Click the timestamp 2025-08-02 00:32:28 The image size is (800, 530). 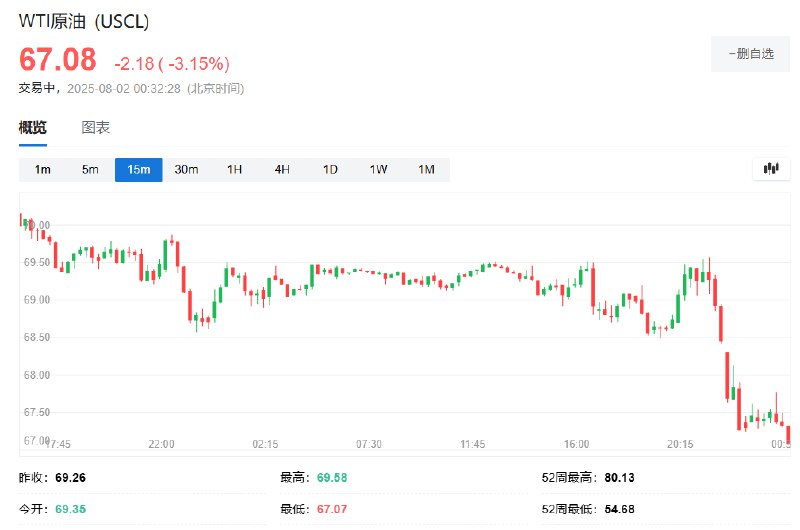(124, 89)
